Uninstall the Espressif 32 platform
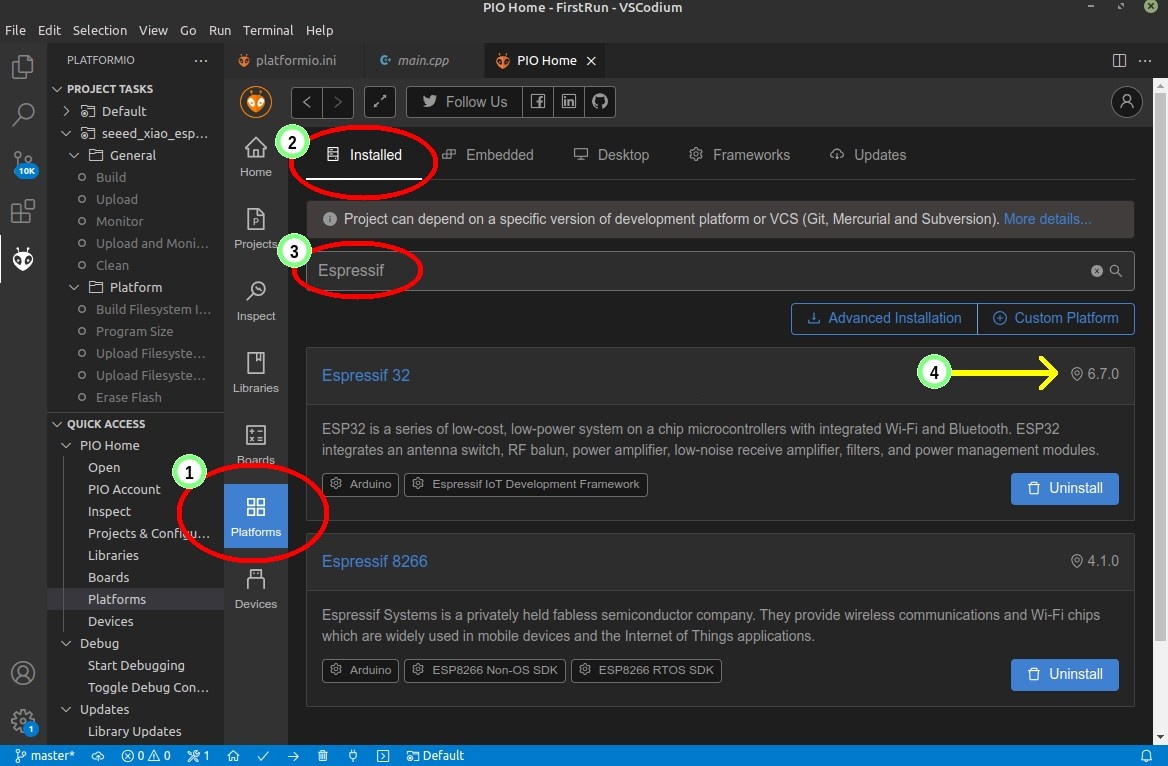The image size is (1168, 766). (x=1064, y=488)
